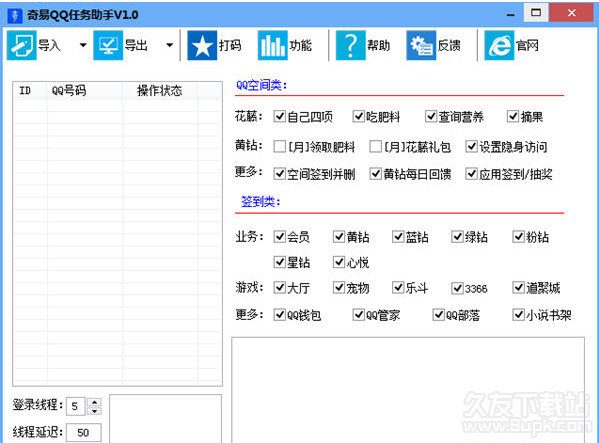Click 操作状态 column header

point(160,91)
